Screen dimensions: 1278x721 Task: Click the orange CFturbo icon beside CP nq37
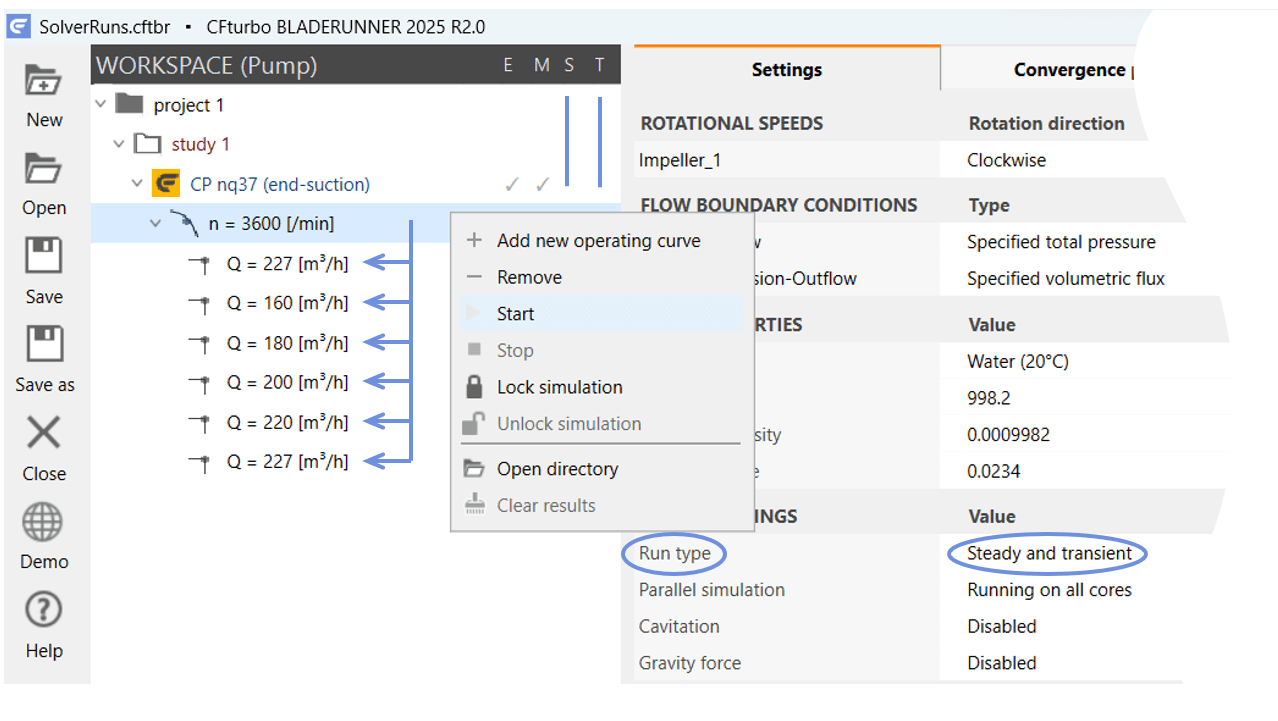point(165,184)
